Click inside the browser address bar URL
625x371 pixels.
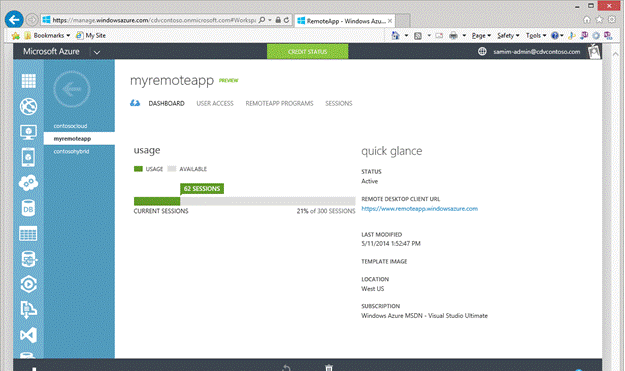(154, 20)
